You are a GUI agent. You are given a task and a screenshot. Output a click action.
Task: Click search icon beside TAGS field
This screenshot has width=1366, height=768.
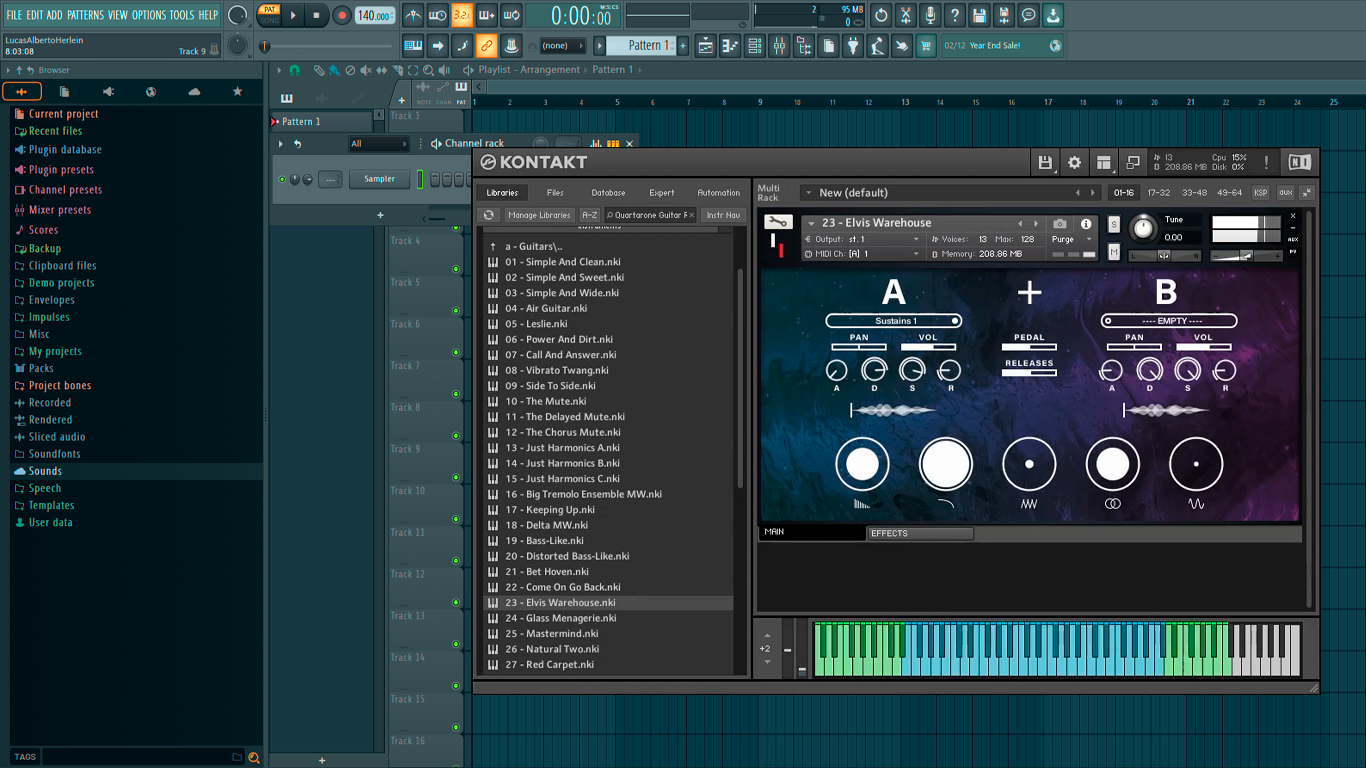(254, 757)
